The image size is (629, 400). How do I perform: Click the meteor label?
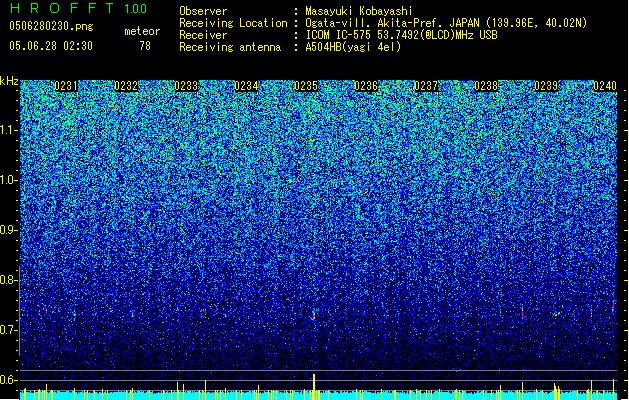pos(142,31)
